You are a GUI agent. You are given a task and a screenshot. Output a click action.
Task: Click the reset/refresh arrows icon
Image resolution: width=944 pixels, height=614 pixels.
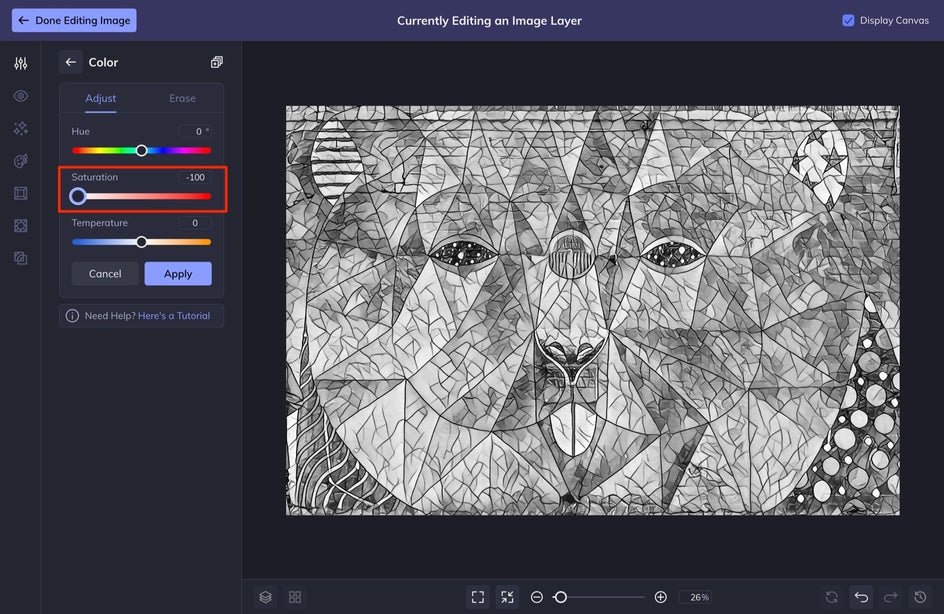click(x=832, y=597)
